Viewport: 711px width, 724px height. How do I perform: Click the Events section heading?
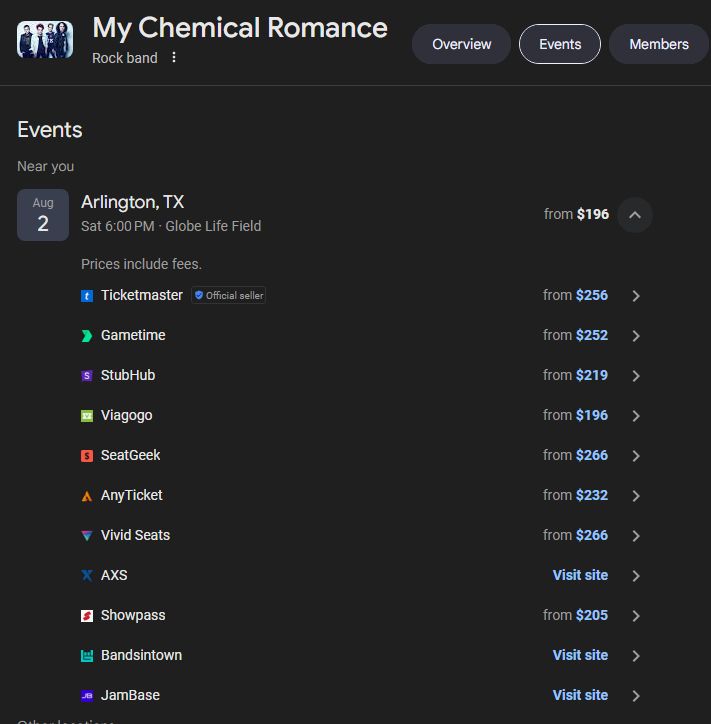pyautogui.click(x=50, y=130)
